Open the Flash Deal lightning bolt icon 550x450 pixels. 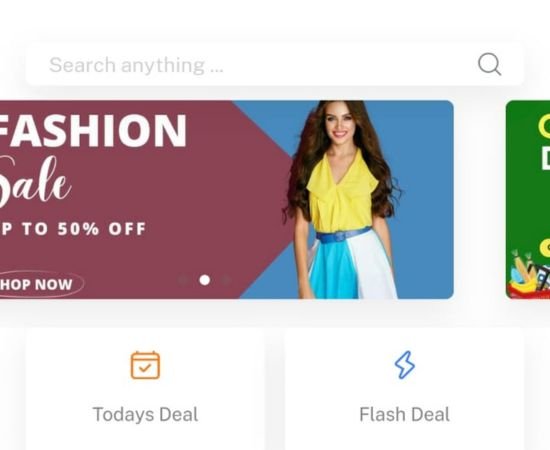click(x=404, y=365)
